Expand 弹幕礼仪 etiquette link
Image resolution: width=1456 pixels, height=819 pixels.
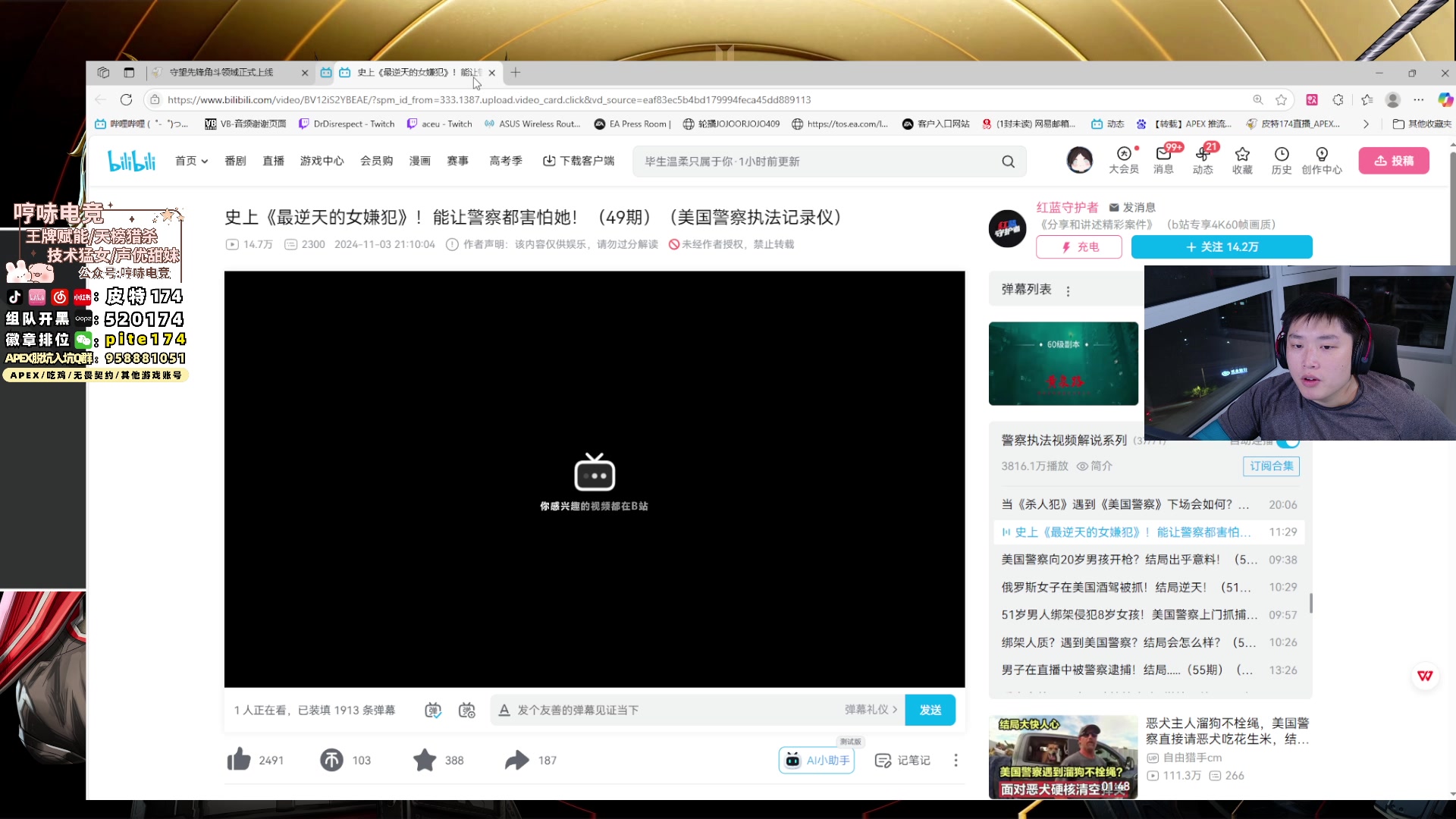pos(871,710)
